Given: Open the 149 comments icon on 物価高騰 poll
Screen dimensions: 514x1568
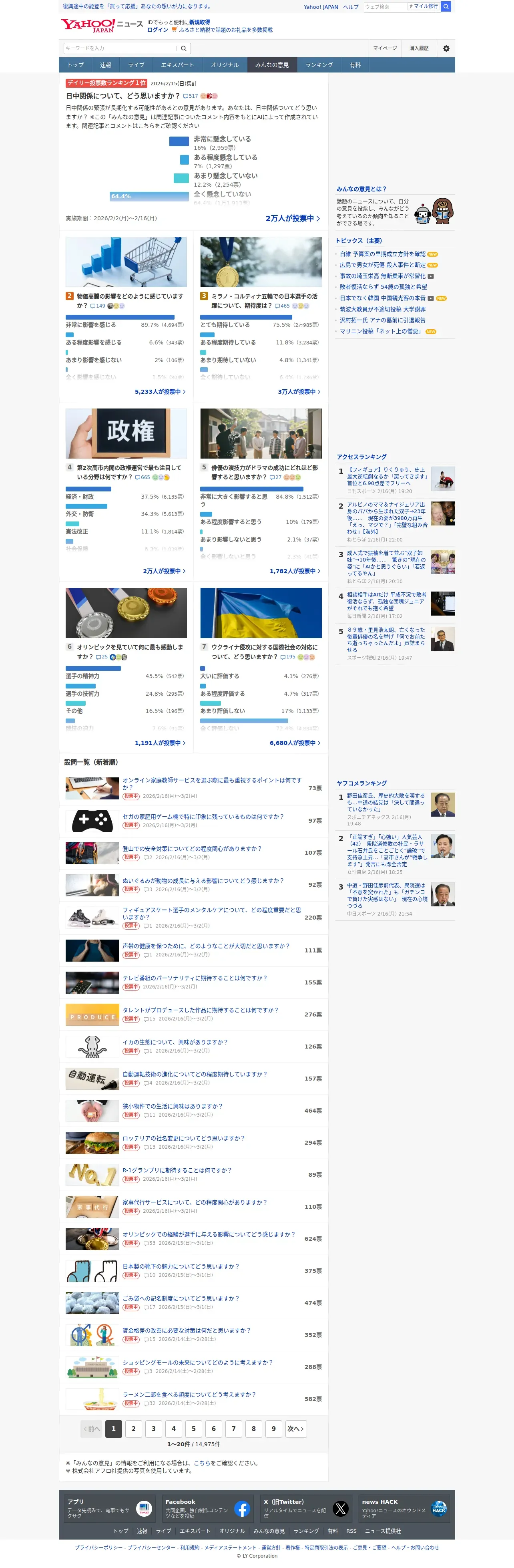Looking at the screenshot, I should pyautogui.click(x=97, y=306).
